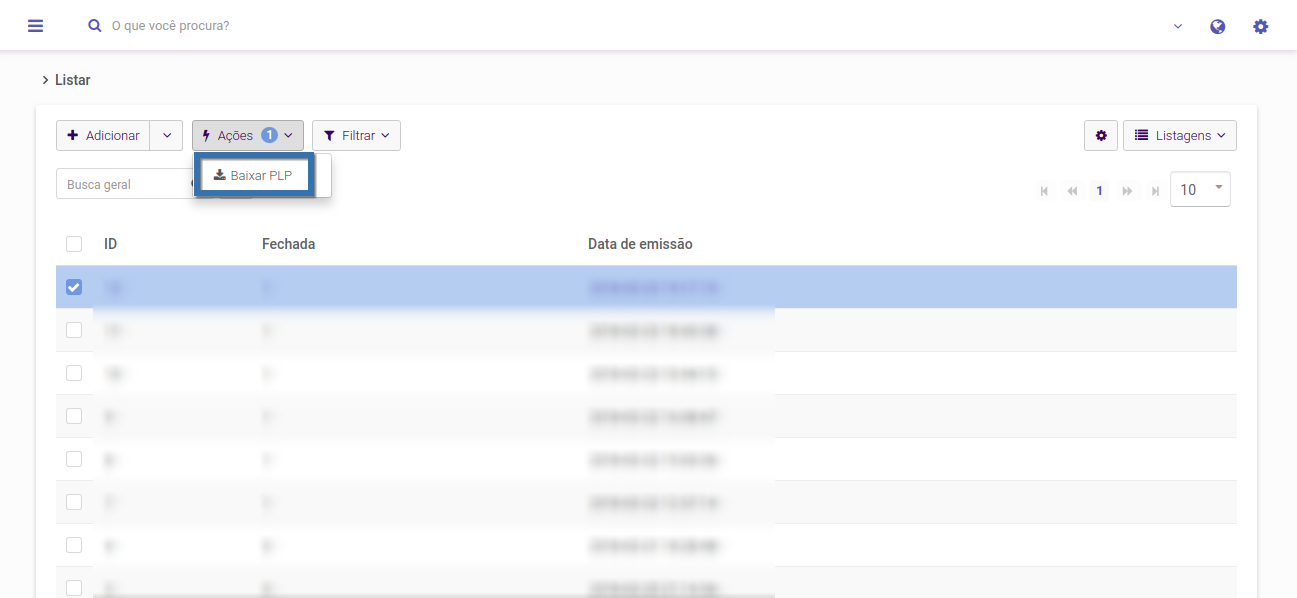
Task: Go to the previous page of results
Action: pyautogui.click(x=1072, y=191)
